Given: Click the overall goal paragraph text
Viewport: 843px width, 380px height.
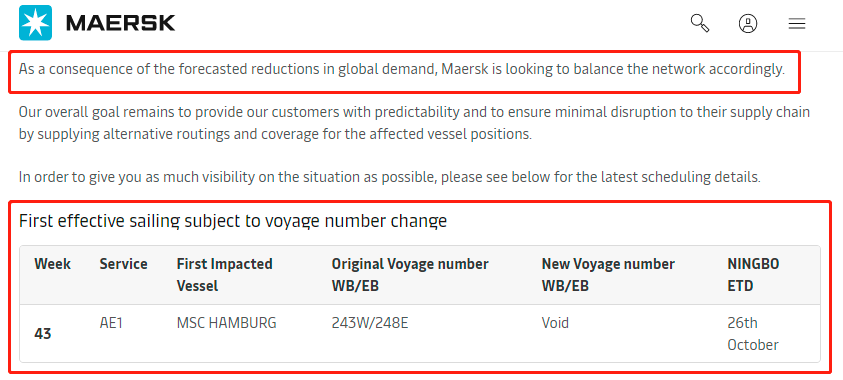Looking at the screenshot, I should (x=414, y=123).
